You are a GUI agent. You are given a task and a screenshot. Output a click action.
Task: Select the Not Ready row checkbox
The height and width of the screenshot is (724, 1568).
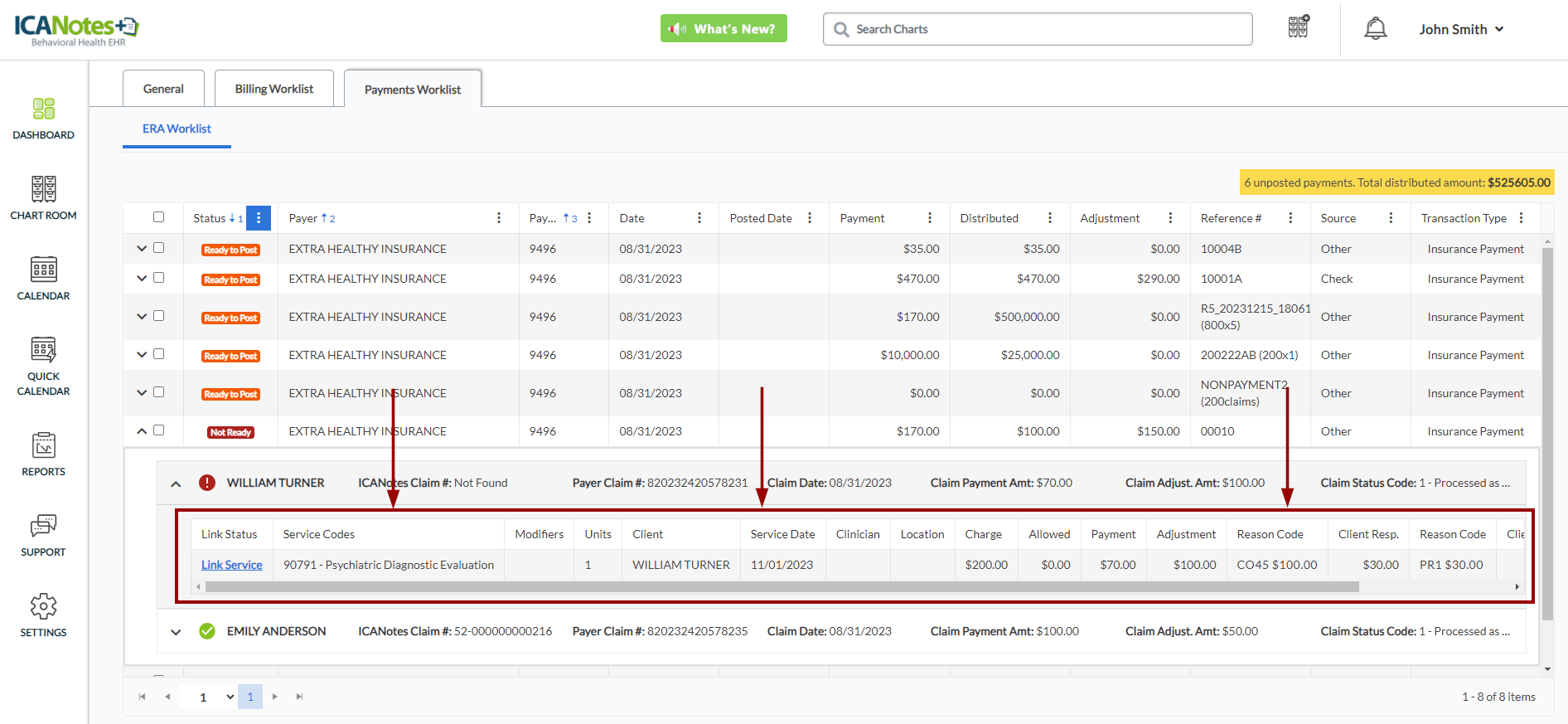point(158,430)
